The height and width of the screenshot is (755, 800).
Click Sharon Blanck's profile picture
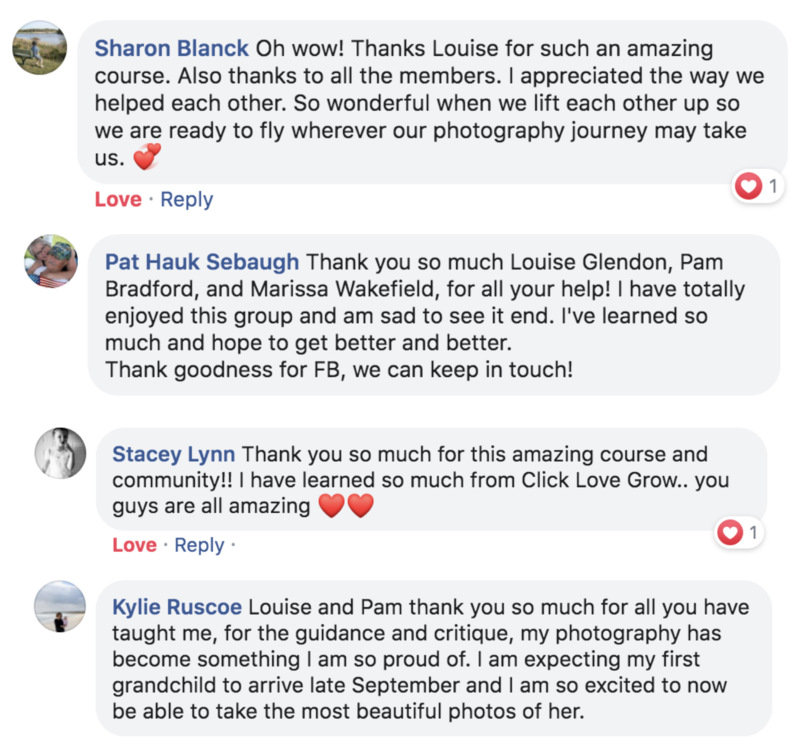click(x=40, y=47)
